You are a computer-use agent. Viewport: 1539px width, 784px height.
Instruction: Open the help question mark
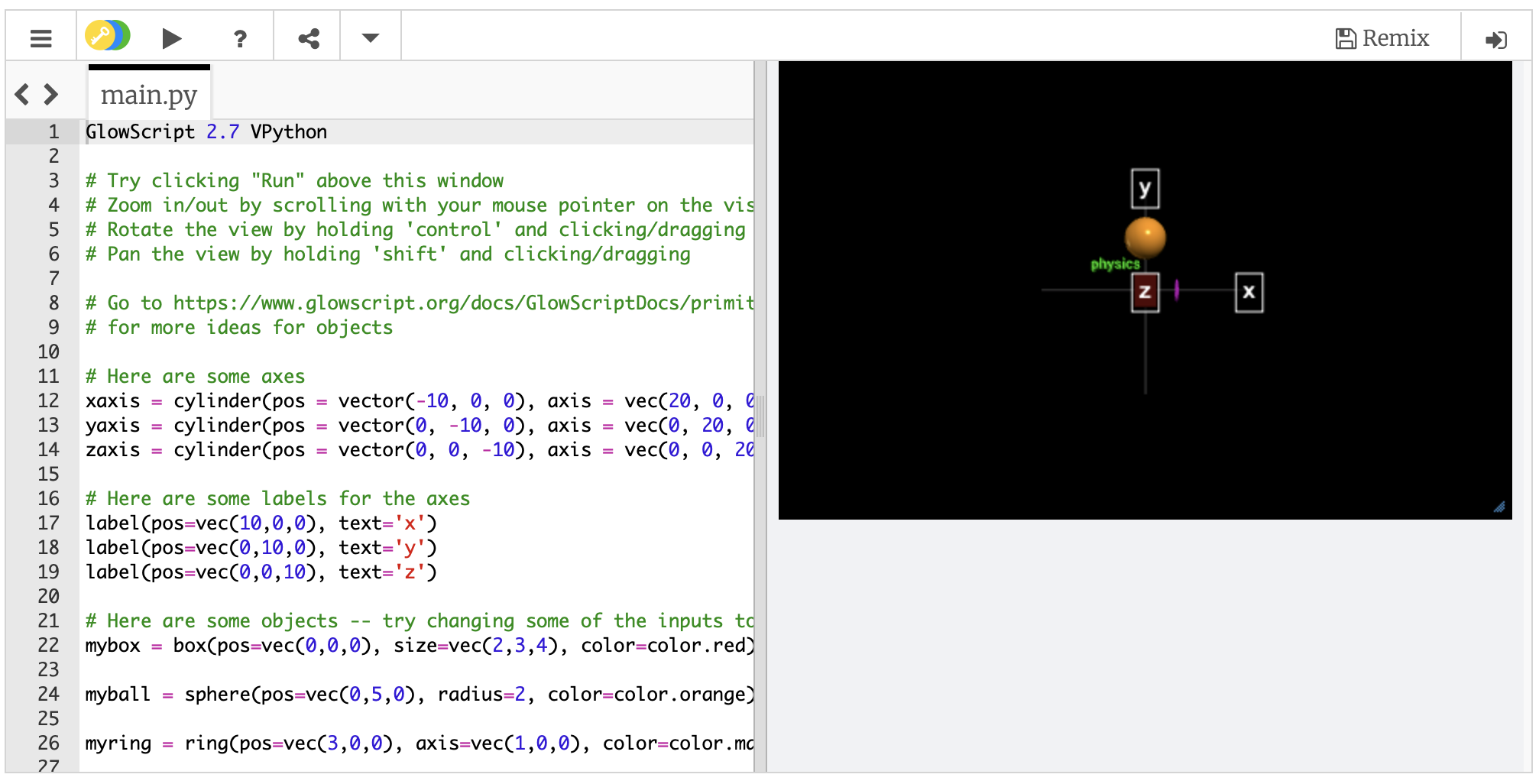tap(240, 38)
